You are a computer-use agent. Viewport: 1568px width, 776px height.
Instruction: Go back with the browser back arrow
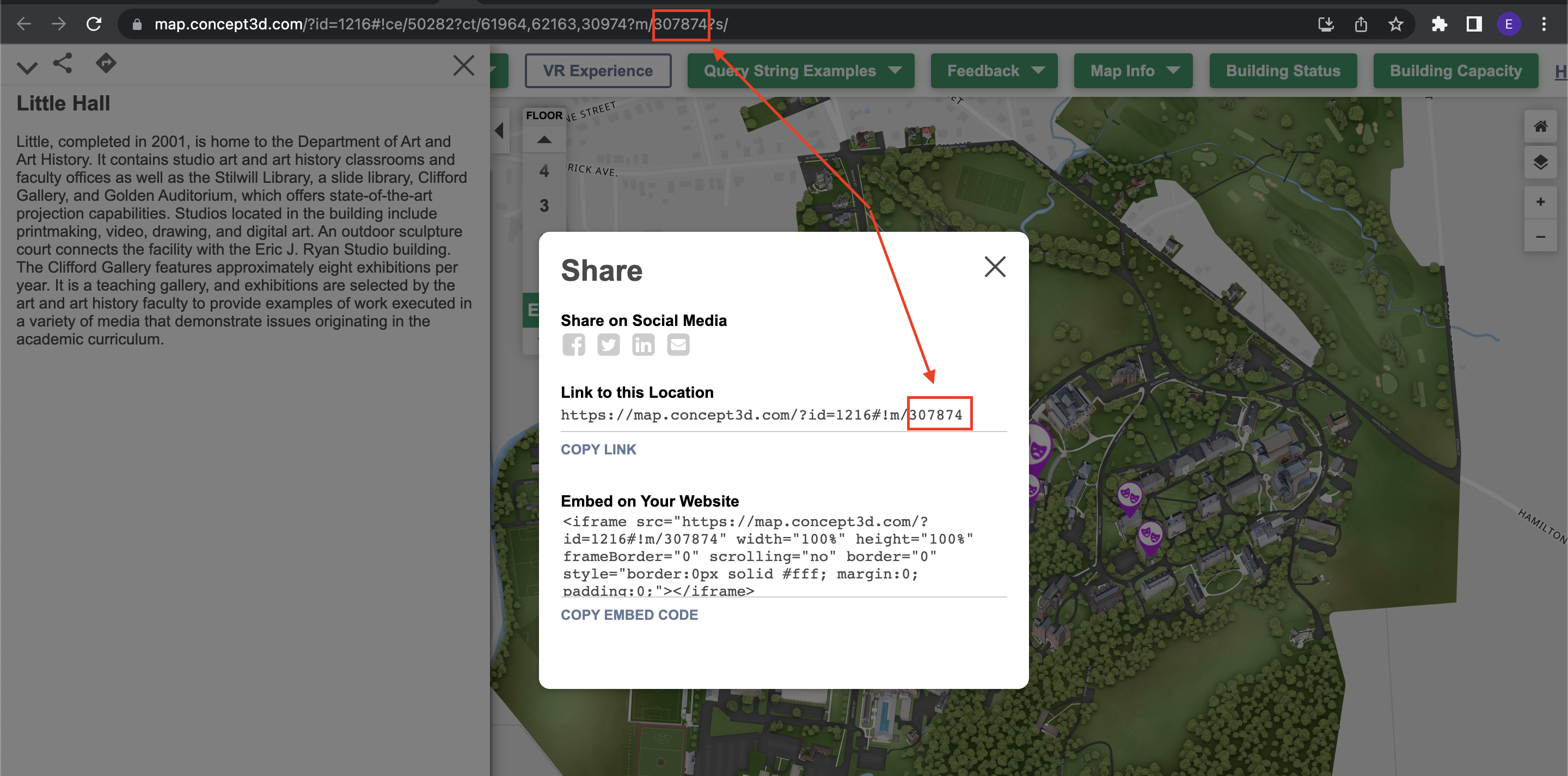click(x=24, y=24)
